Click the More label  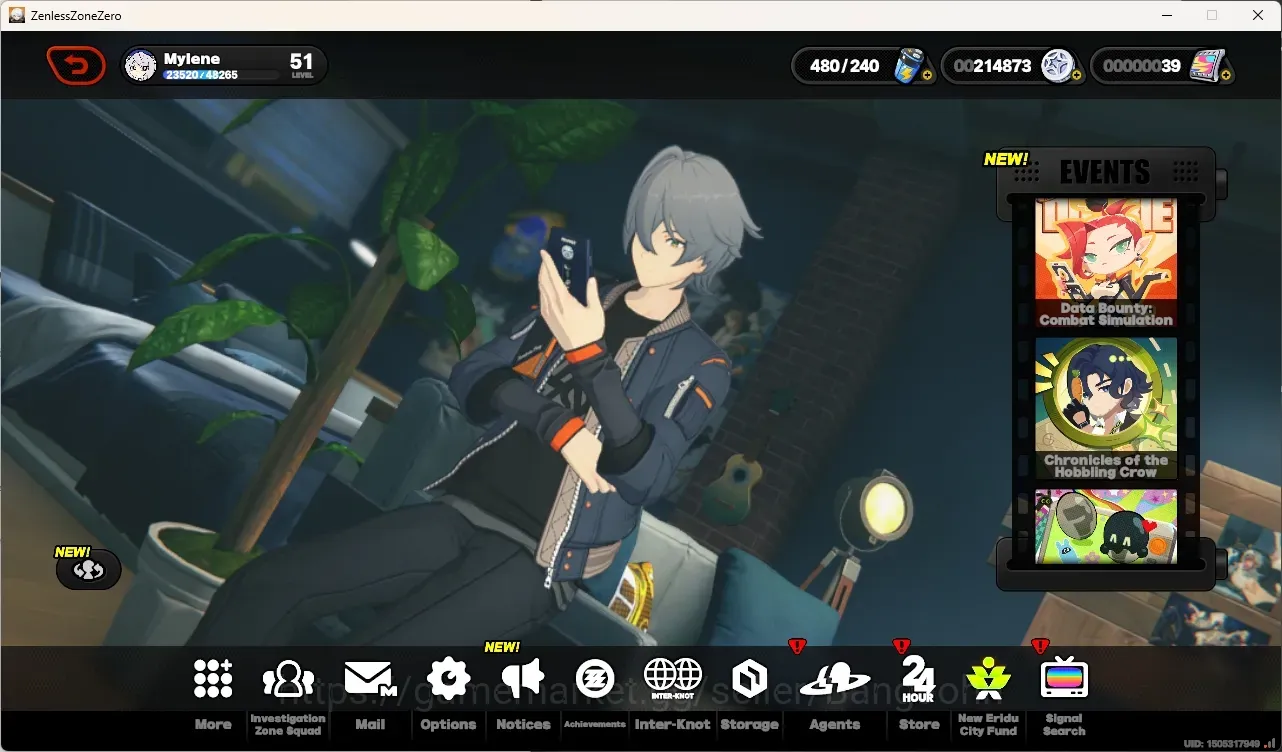[x=213, y=724]
